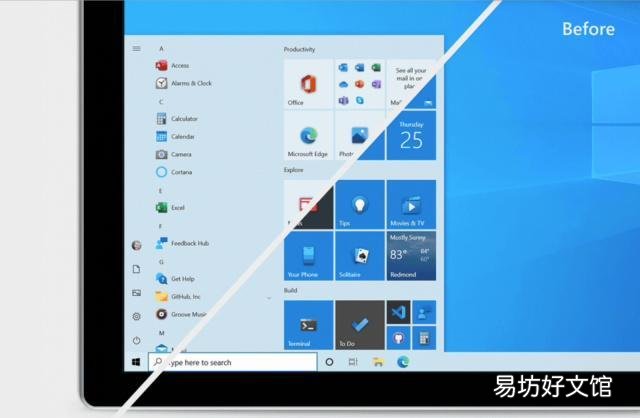Open Pictures from the Start rail

(136, 293)
